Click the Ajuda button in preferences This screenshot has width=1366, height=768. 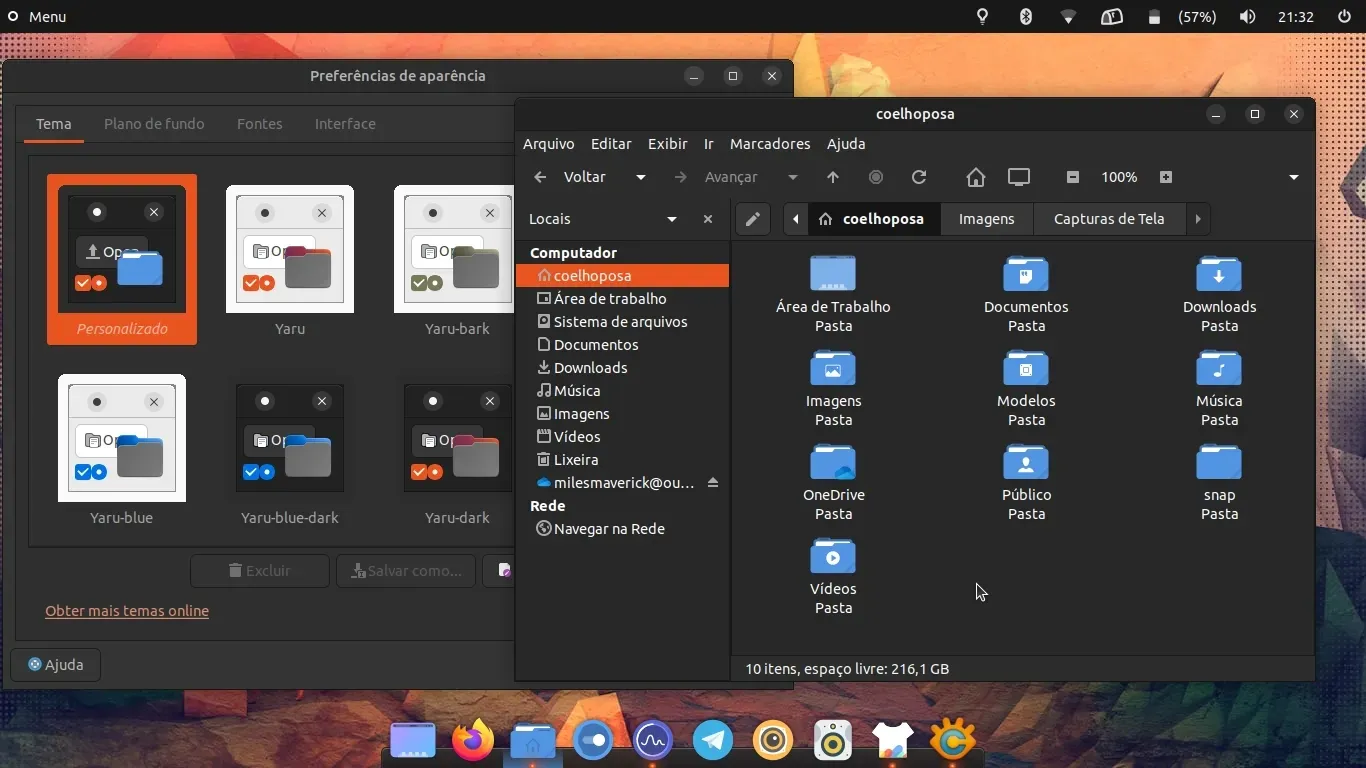click(x=56, y=665)
